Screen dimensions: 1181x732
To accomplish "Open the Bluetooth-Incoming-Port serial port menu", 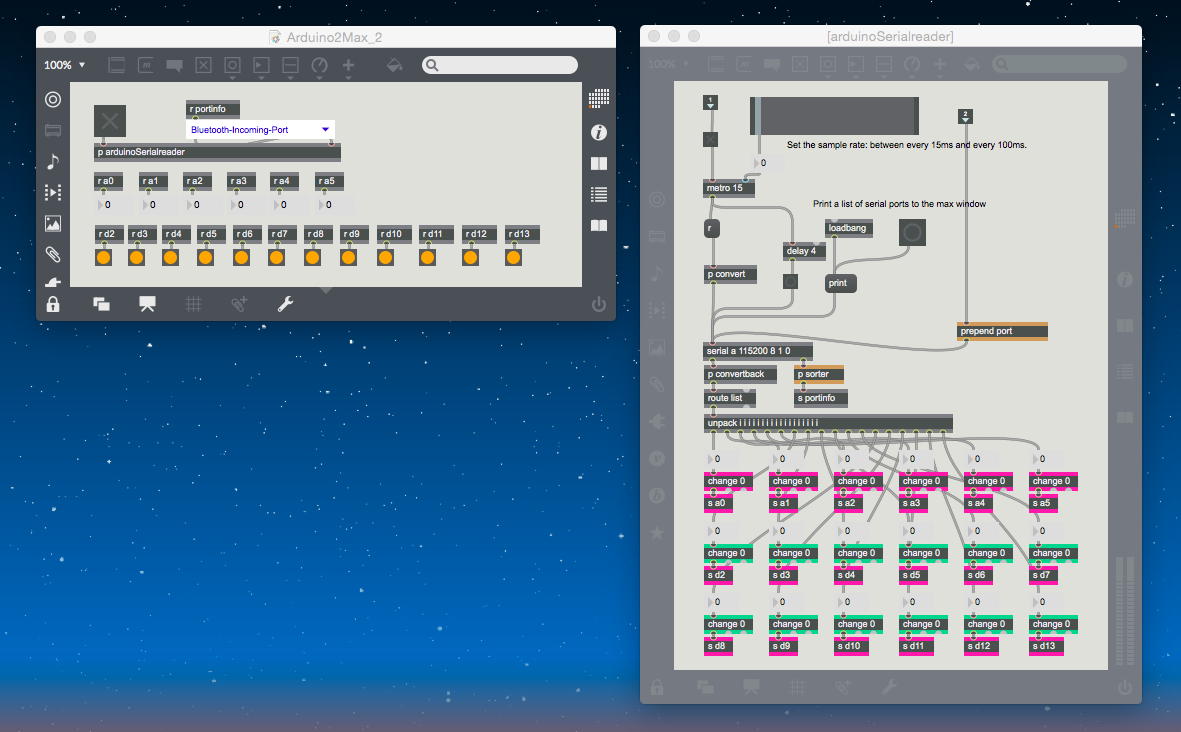I will pos(260,130).
